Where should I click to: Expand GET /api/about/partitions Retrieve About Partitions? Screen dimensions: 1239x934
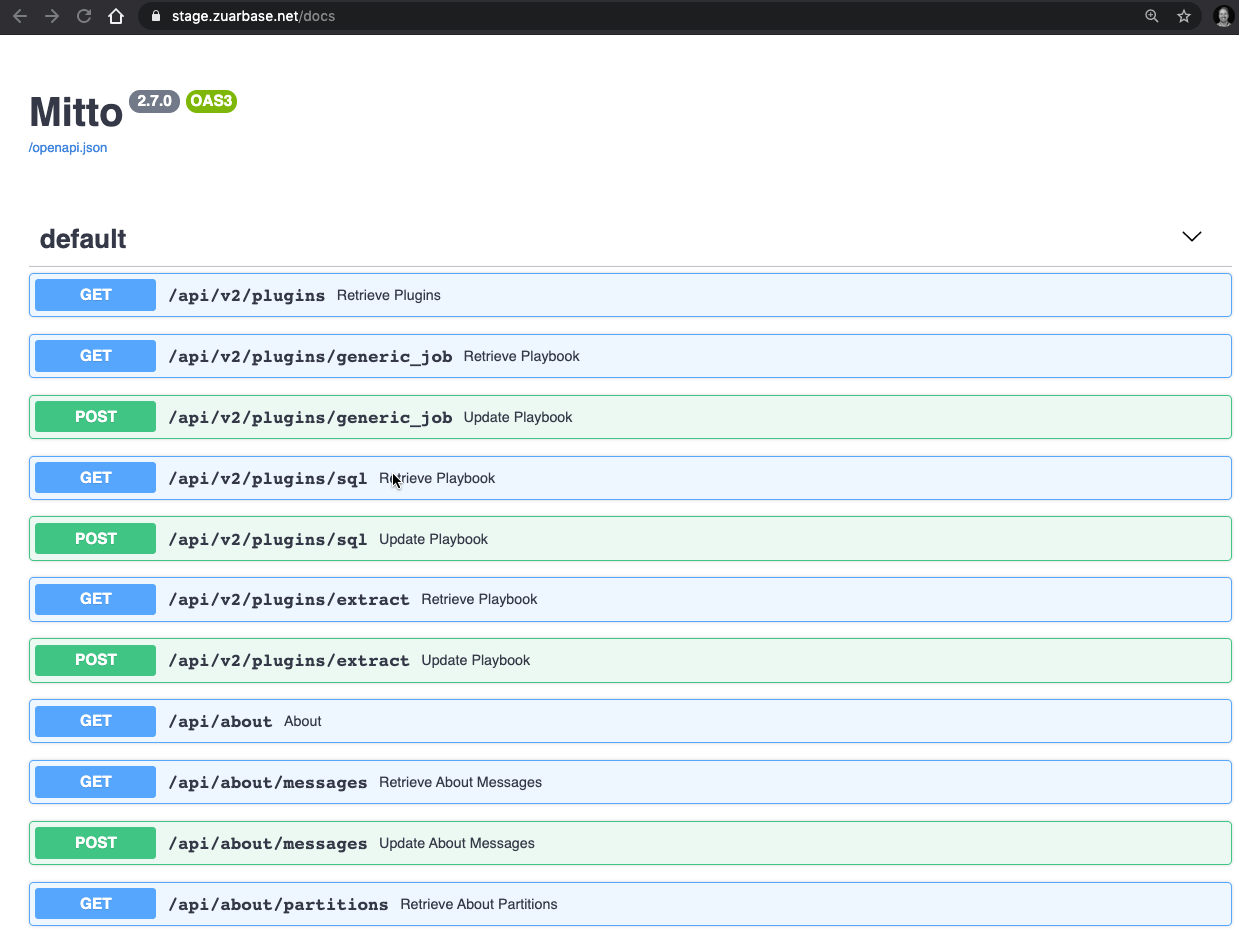pyautogui.click(x=630, y=904)
